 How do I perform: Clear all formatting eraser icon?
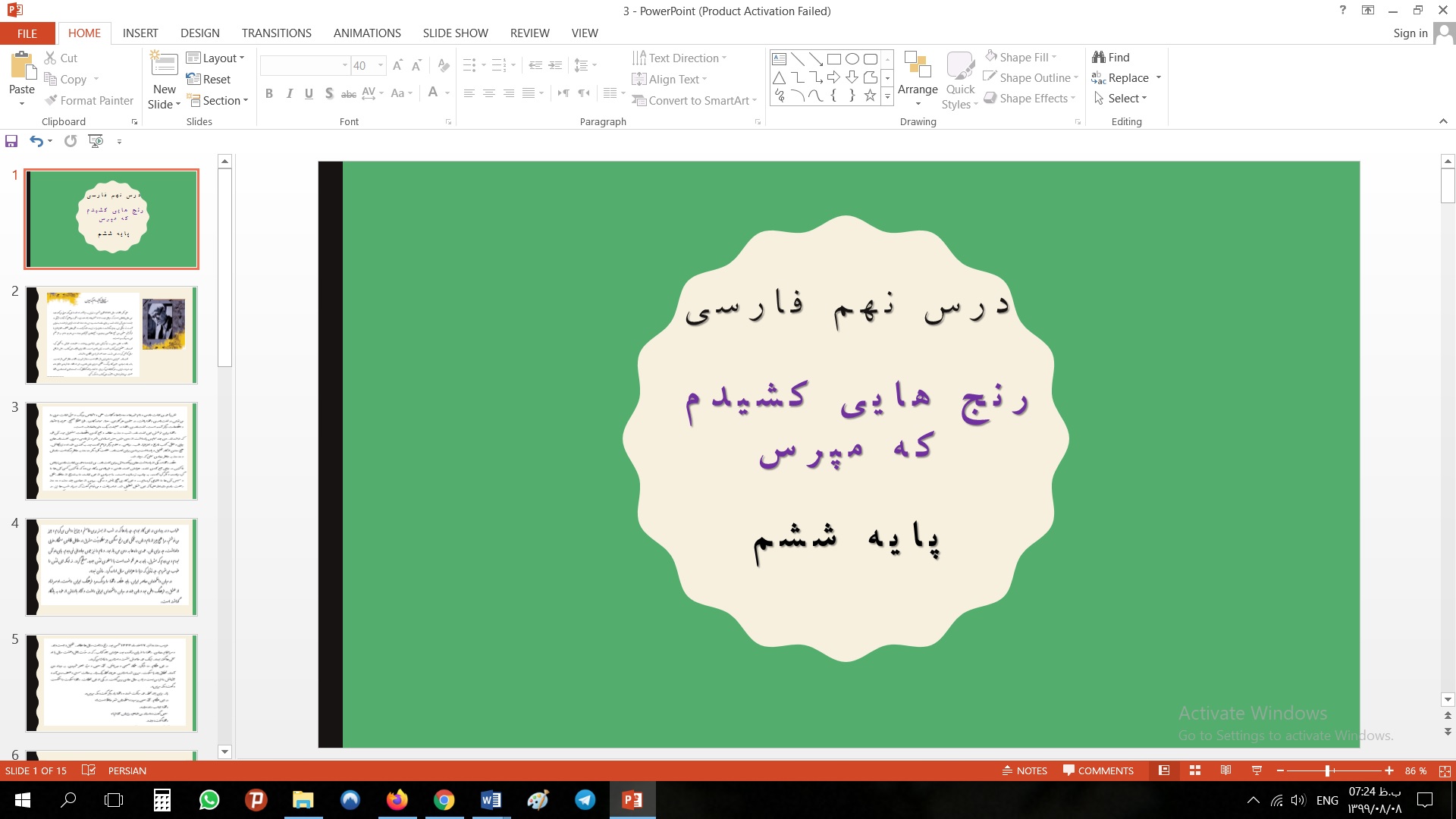coord(444,65)
